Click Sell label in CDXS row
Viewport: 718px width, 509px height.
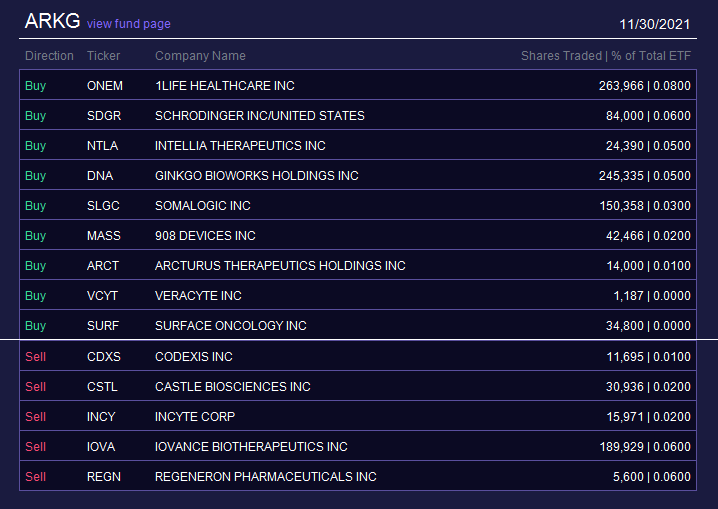pyautogui.click(x=35, y=357)
